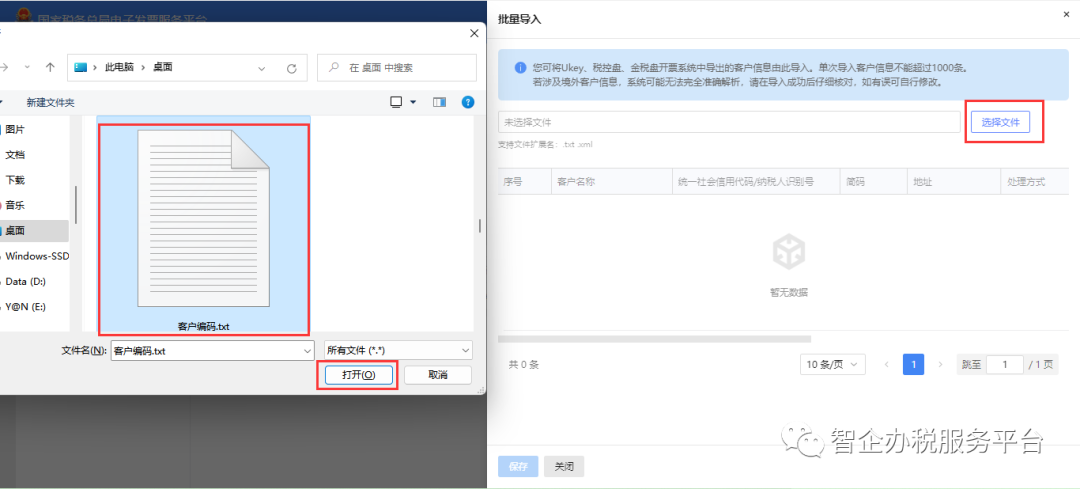This screenshot has height=489, width=1080.
Task: Go to next page arrow
Action: coord(940,364)
